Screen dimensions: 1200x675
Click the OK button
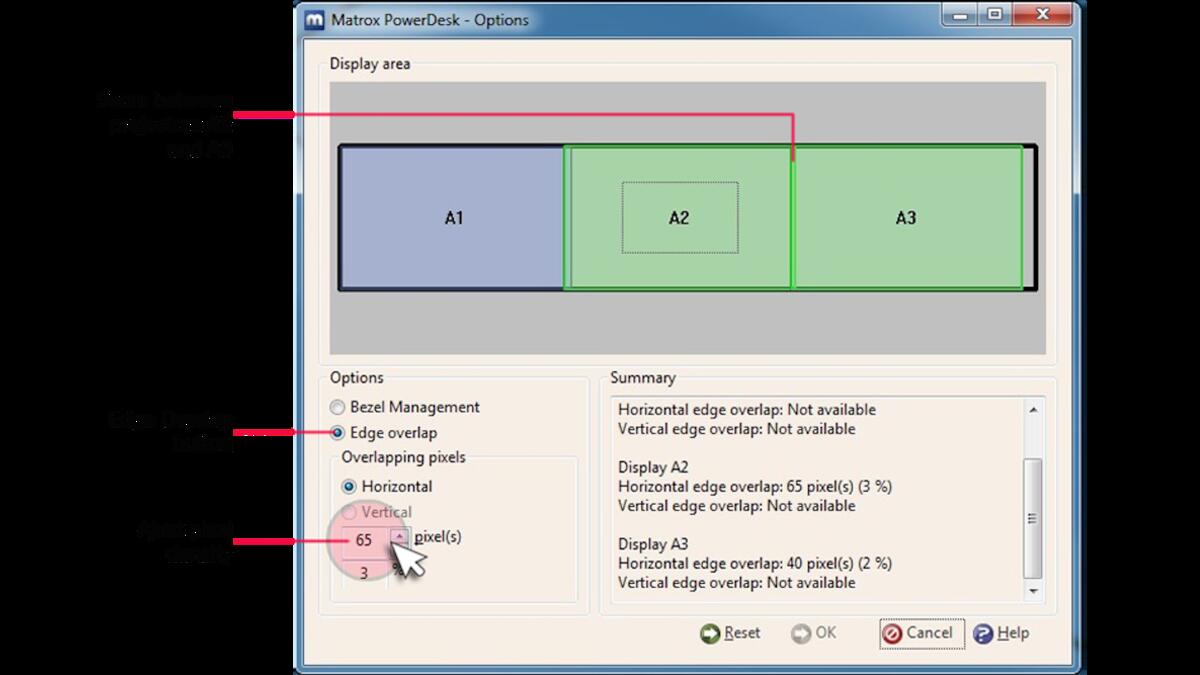814,633
